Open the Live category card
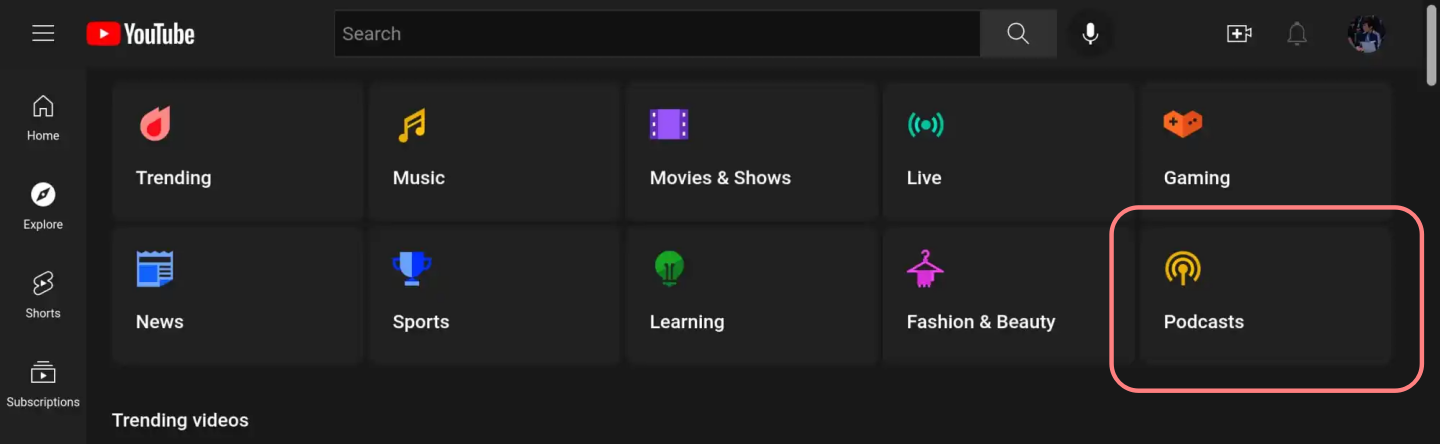 tap(1008, 151)
